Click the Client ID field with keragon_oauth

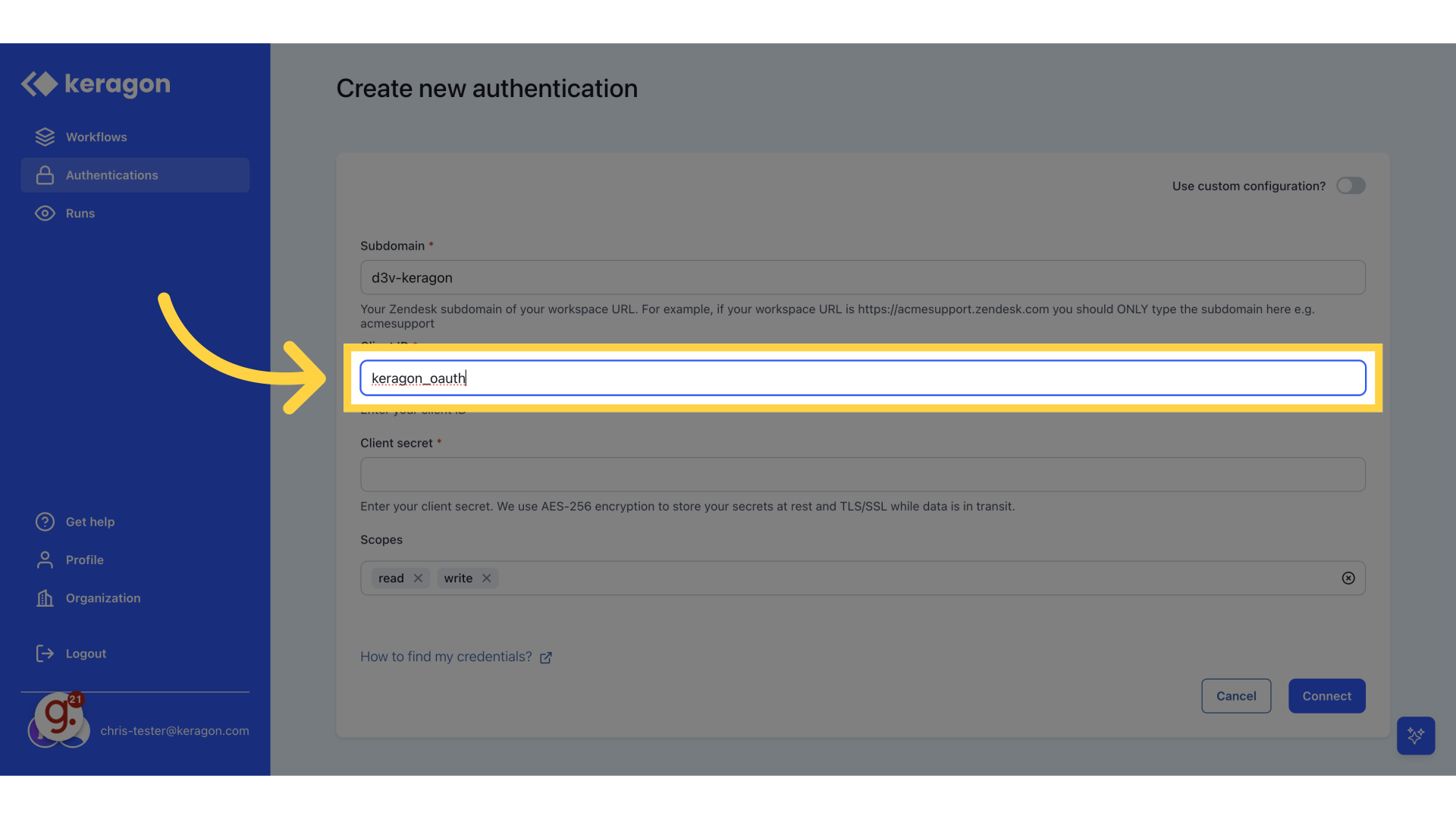862,378
